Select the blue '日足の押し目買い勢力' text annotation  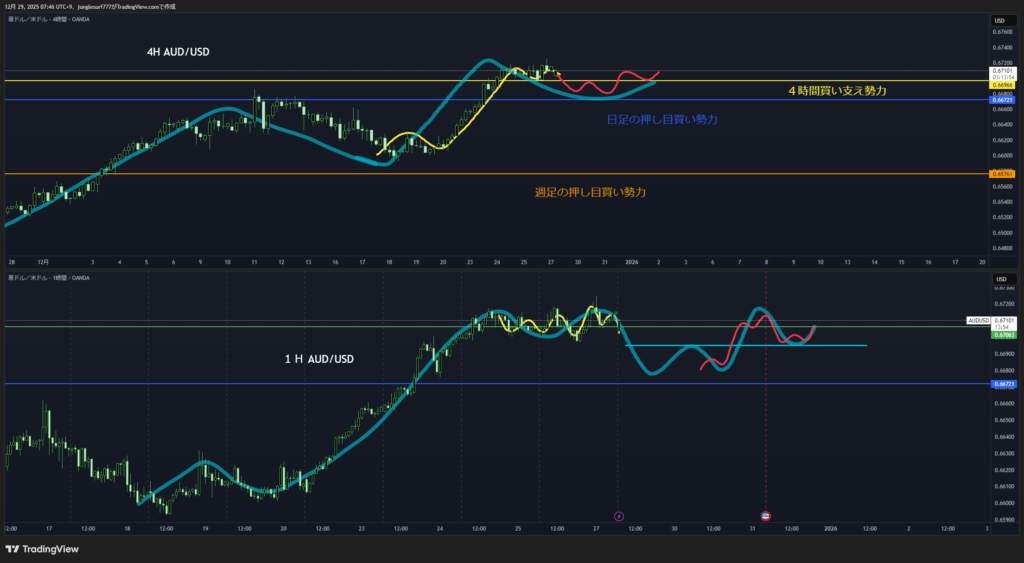(x=662, y=119)
